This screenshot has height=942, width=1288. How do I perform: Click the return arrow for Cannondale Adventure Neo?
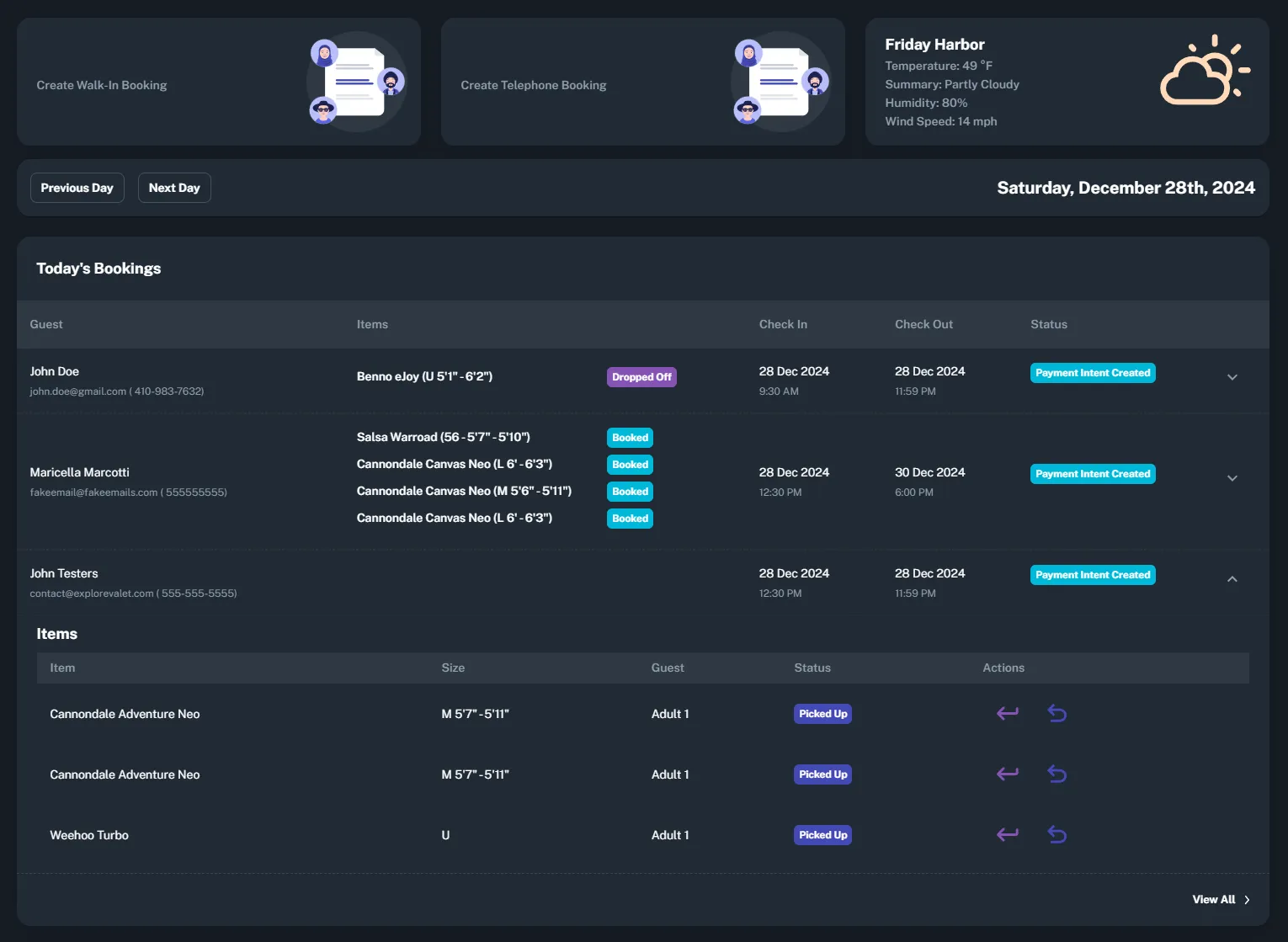click(x=1007, y=713)
